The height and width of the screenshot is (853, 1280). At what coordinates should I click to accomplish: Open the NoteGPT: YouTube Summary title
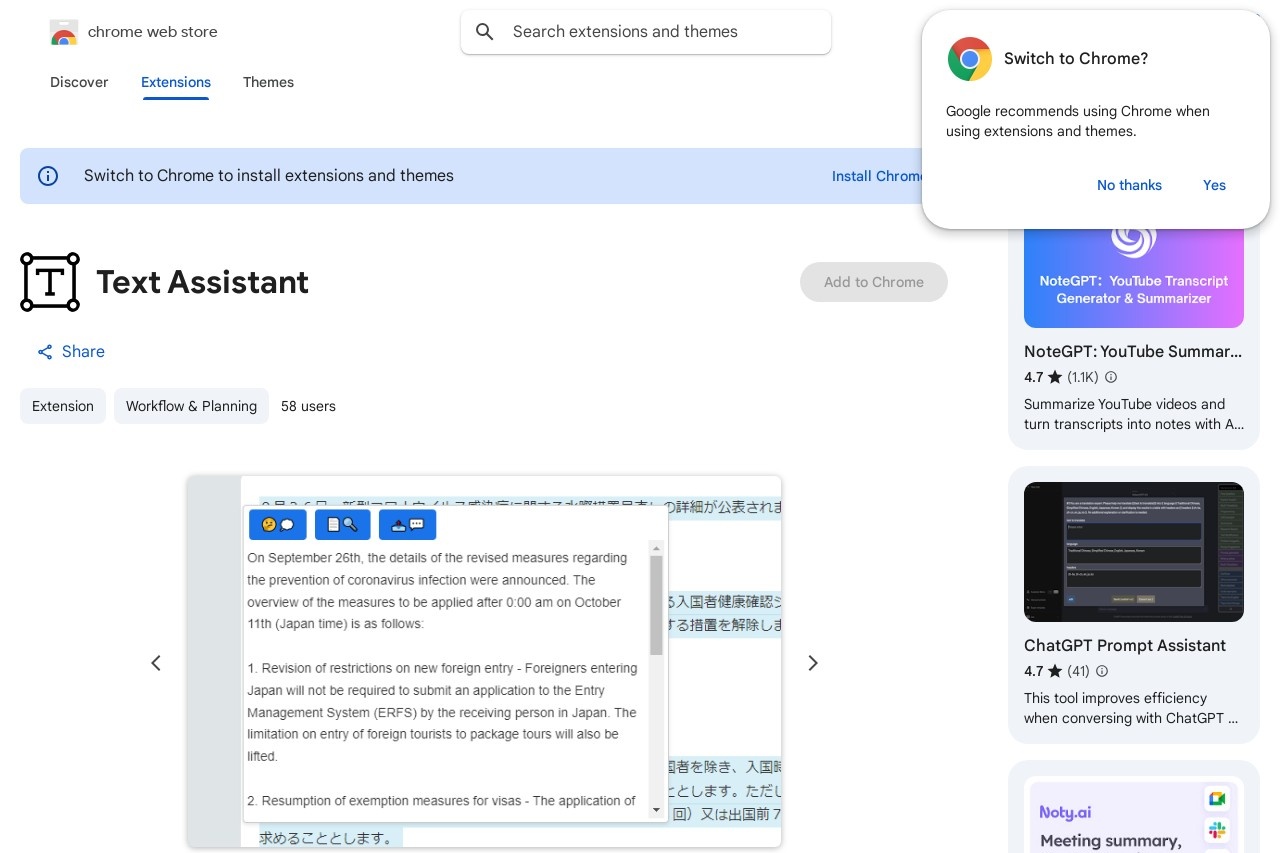click(1133, 351)
